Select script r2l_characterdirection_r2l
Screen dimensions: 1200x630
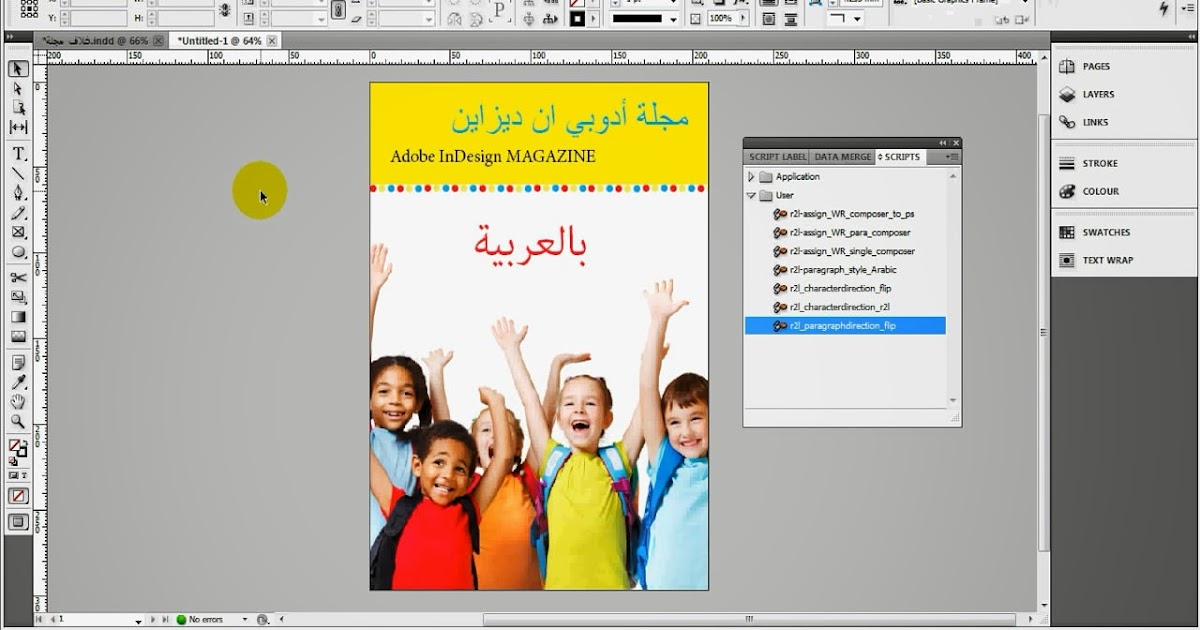[839, 307]
